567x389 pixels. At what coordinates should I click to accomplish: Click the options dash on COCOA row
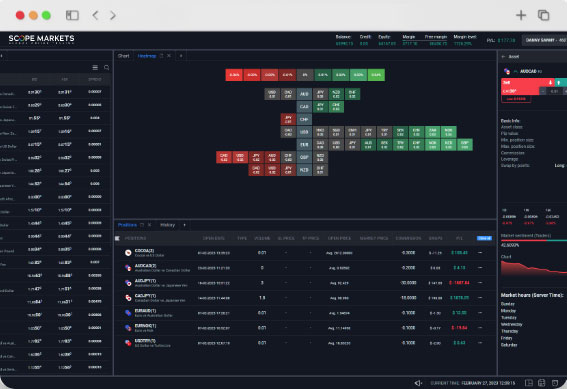point(480,253)
